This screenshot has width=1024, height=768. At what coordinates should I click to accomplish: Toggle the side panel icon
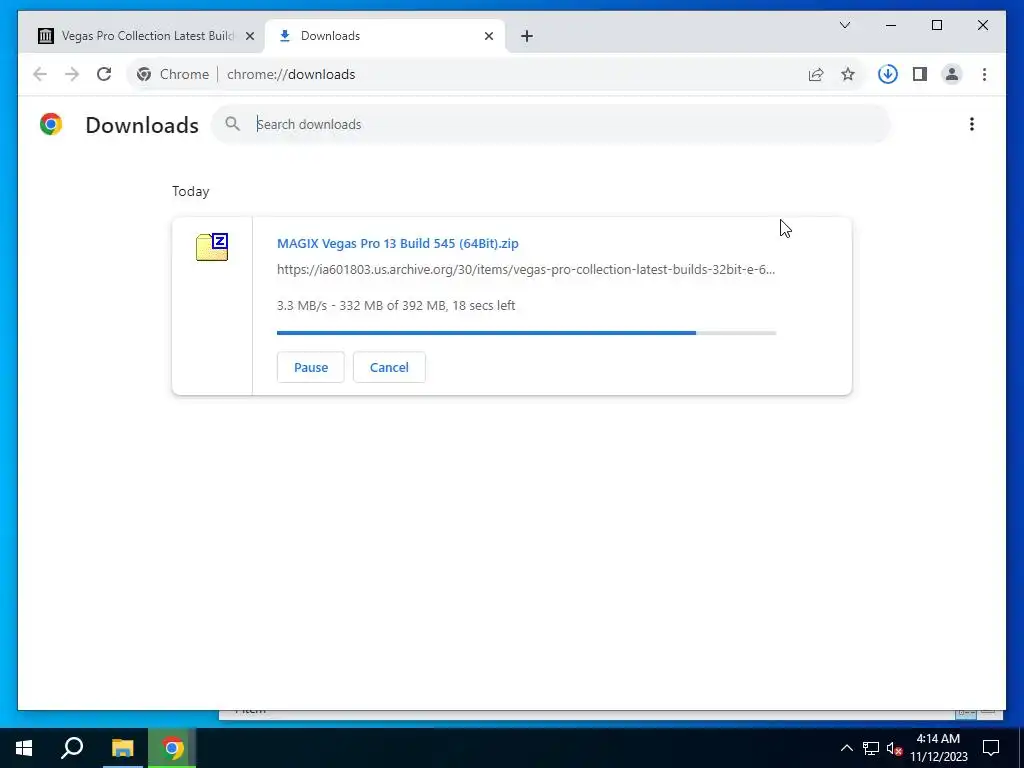pyautogui.click(x=920, y=74)
